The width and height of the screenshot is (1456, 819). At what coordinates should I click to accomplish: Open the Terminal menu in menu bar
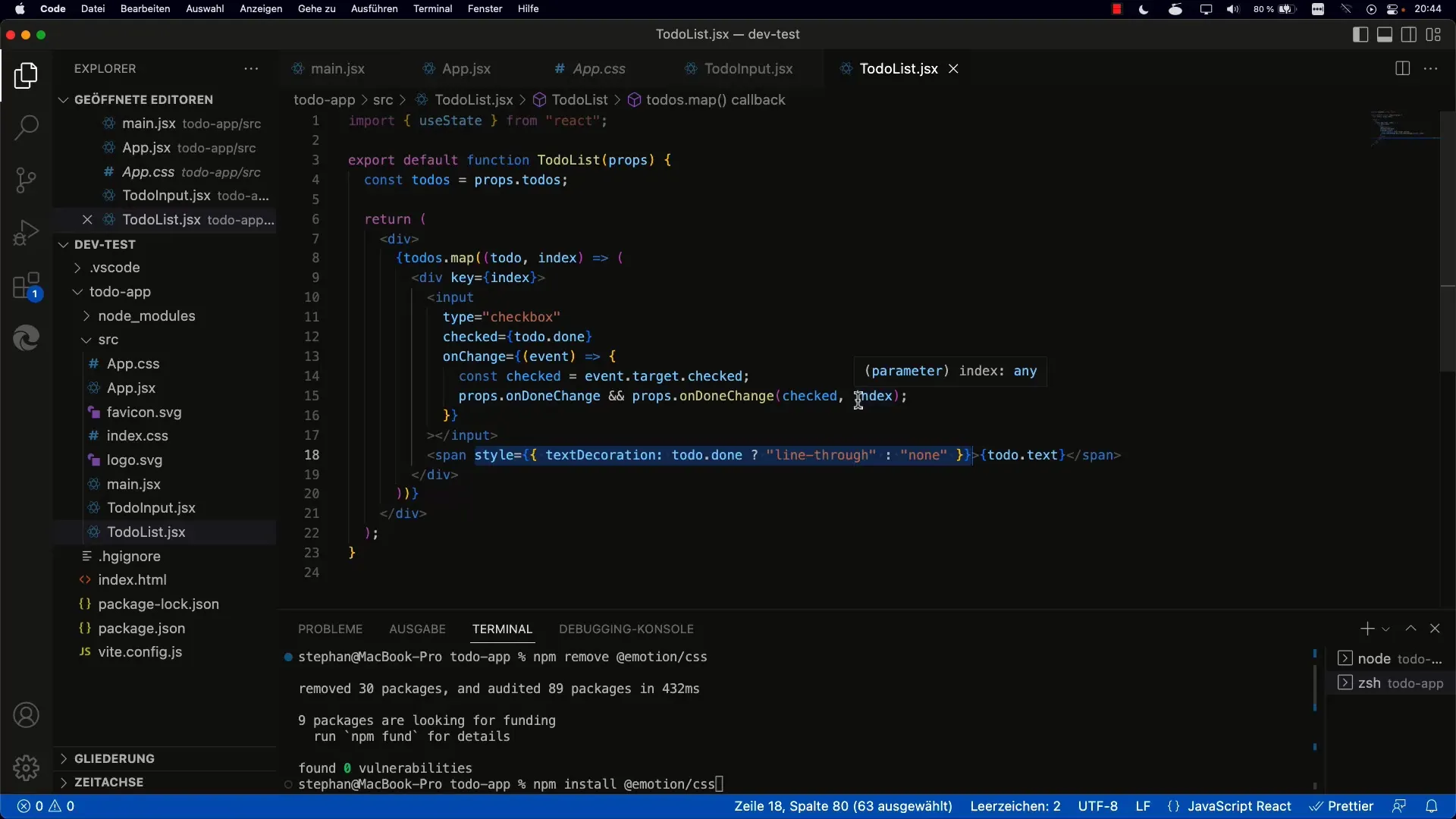tap(432, 9)
